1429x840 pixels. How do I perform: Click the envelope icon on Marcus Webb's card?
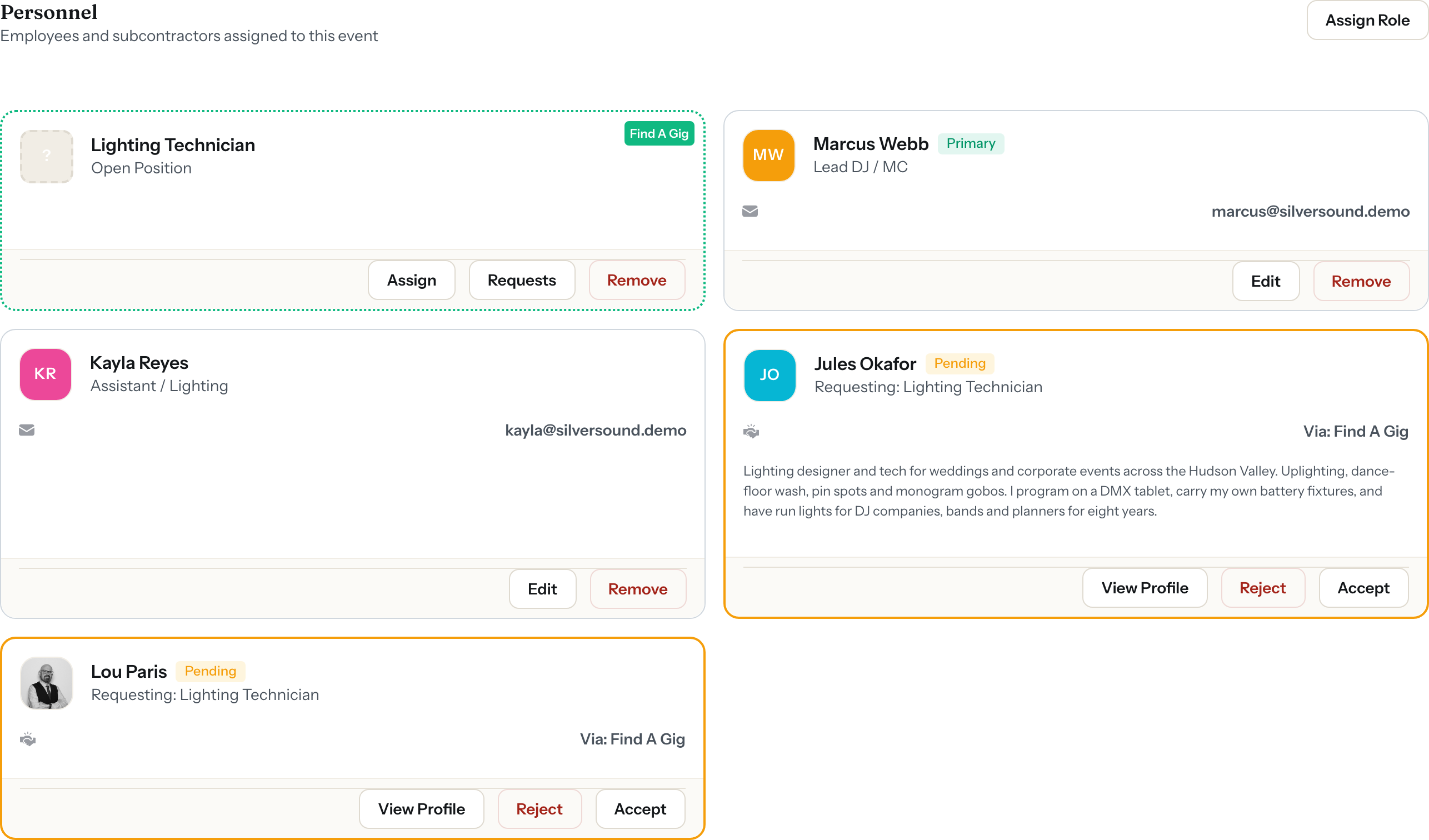pyautogui.click(x=750, y=211)
